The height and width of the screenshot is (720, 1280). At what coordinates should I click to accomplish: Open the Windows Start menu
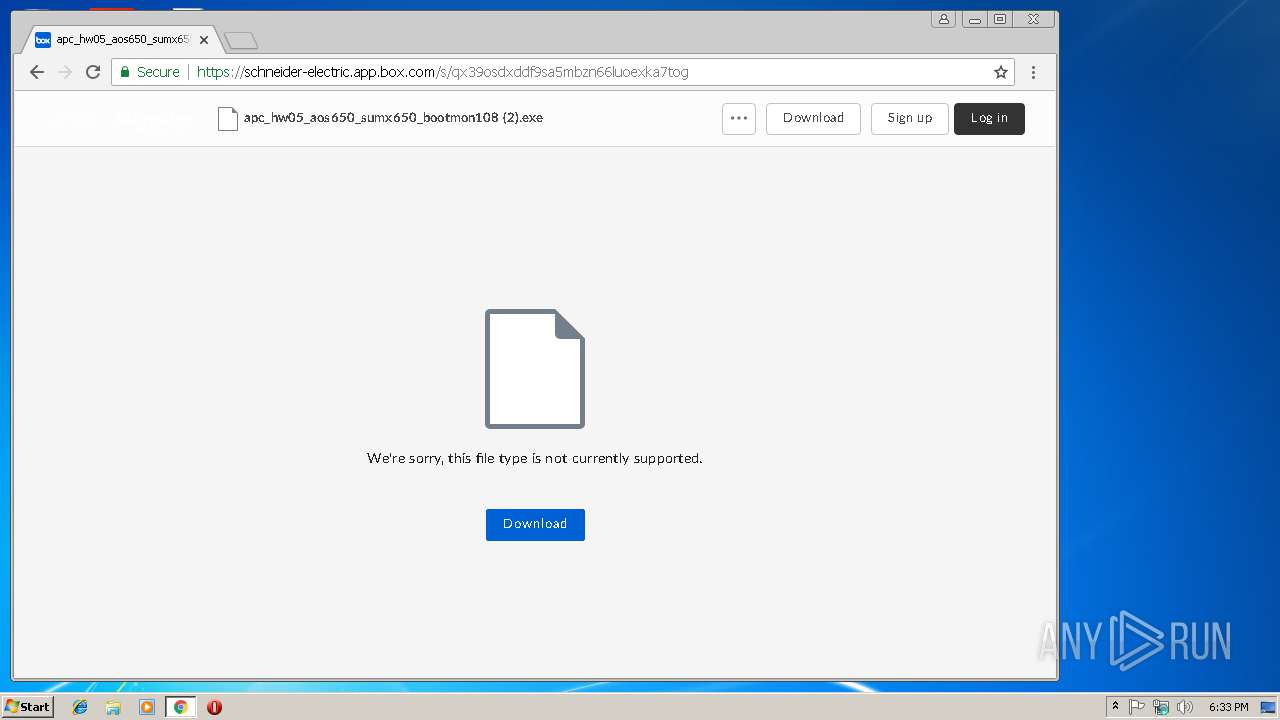27,706
